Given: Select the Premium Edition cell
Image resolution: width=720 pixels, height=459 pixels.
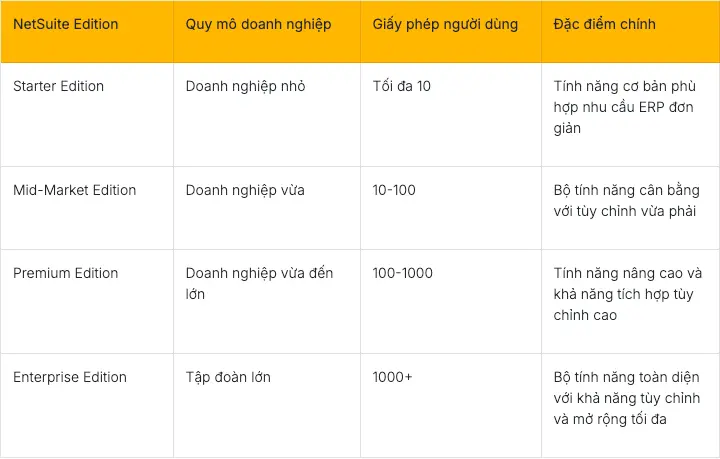Looking at the screenshot, I should pyautogui.click(x=66, y=273).
